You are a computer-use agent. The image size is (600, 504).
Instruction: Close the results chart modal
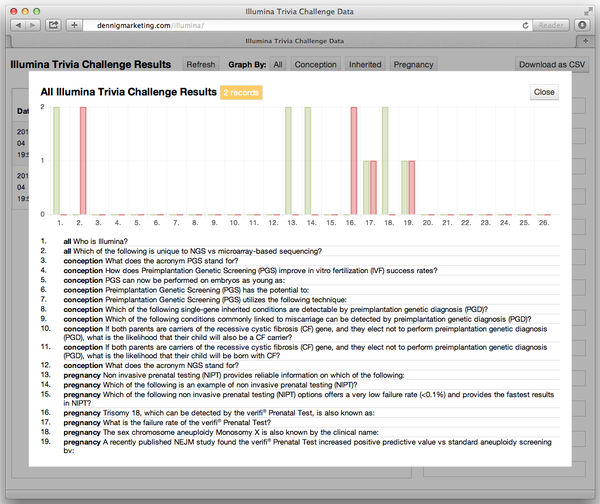544,92
